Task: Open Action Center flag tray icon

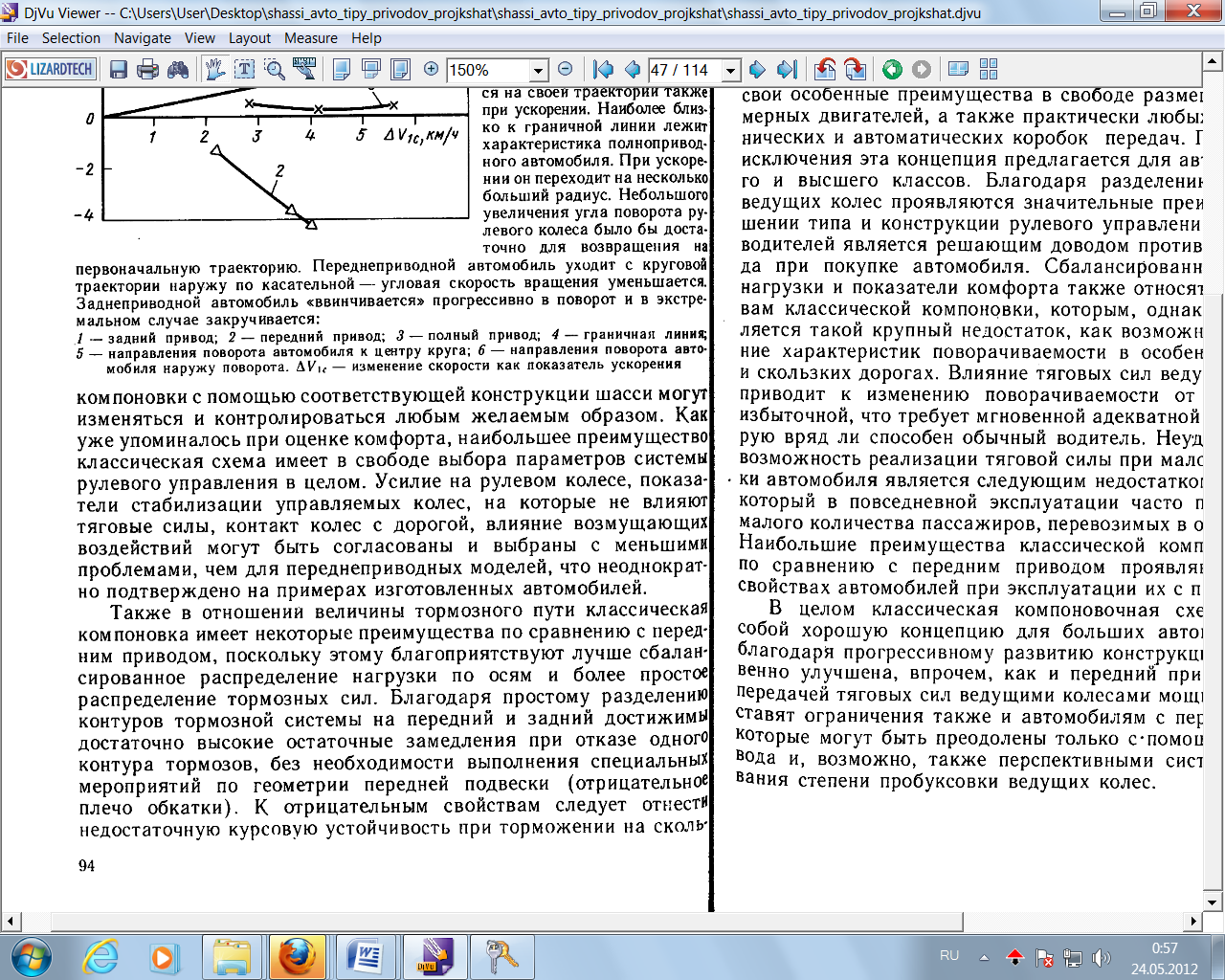Action: click(x=1044, y=957)
